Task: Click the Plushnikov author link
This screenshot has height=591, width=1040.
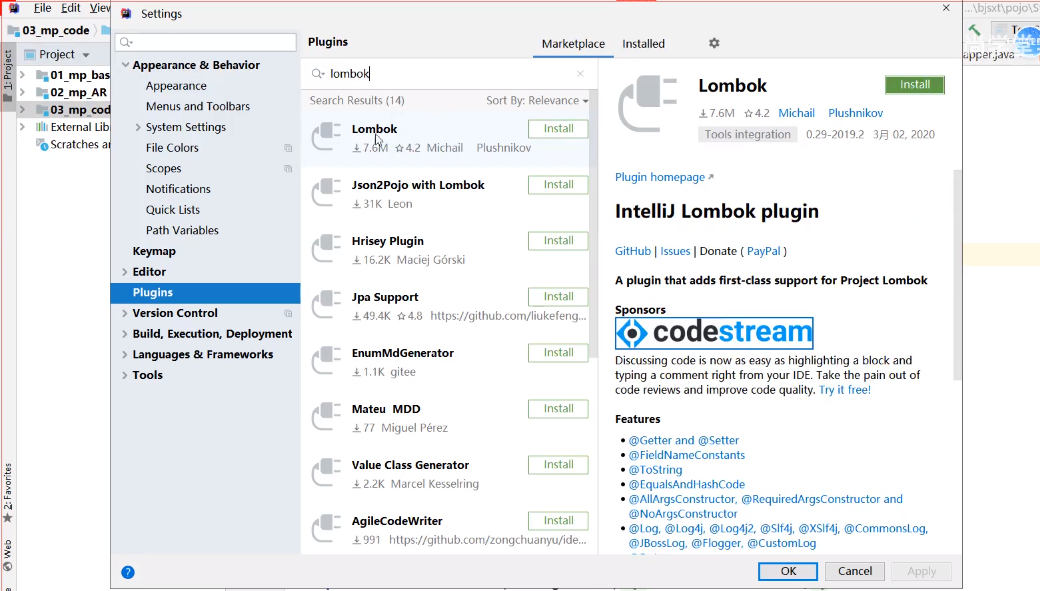Action: pyautogui.click(x=856, y=113)
